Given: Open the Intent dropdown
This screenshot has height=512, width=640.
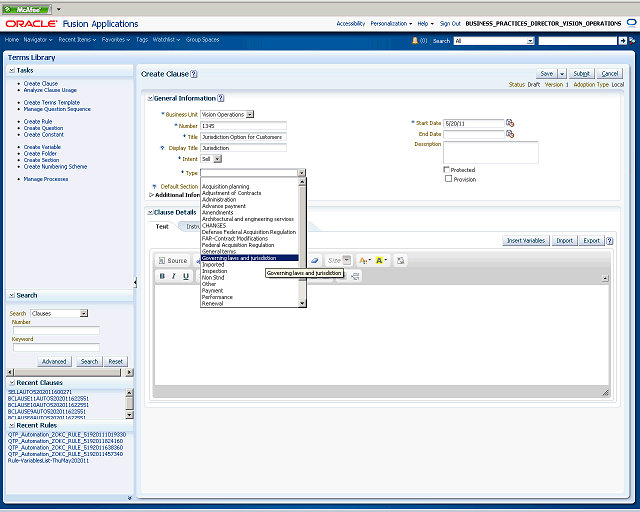Looking at the screenshot, I should click(218, 159).
